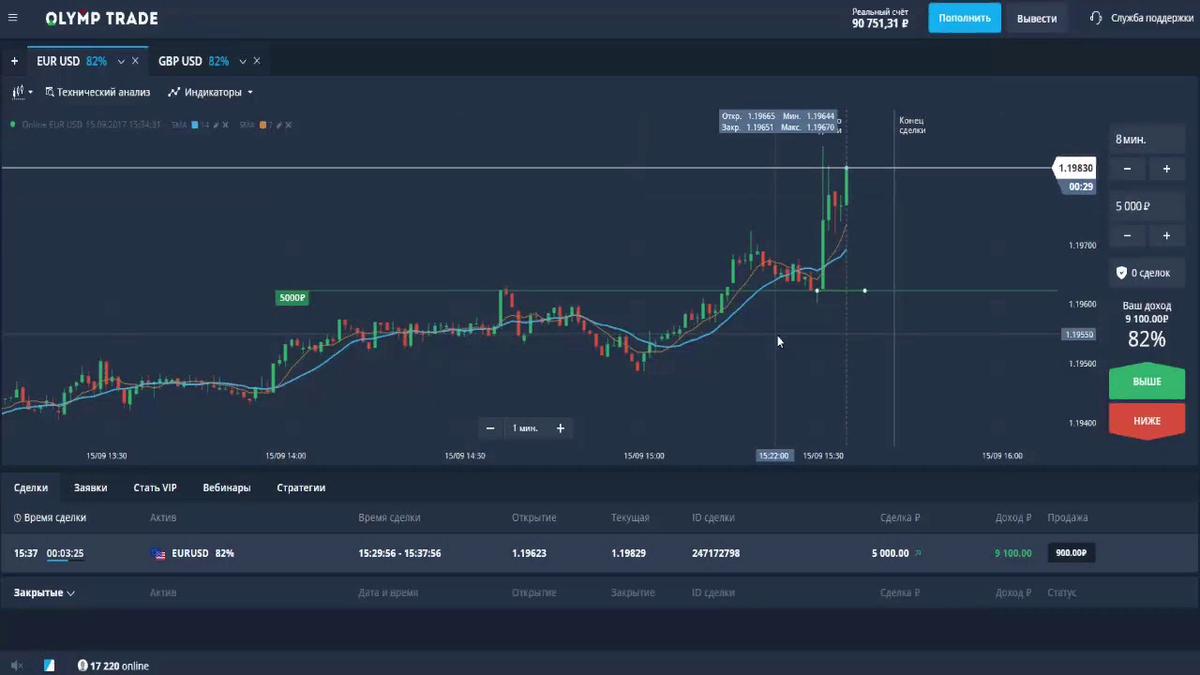
Task: Click the green ВЫШЕ up button
Action: [1147, 382]
